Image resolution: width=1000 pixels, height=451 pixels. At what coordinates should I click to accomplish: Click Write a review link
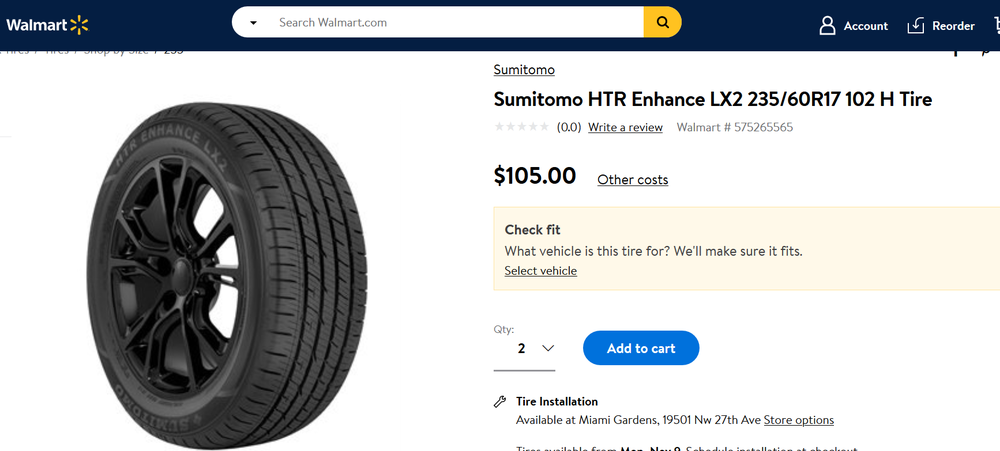[x=625, y=127]
